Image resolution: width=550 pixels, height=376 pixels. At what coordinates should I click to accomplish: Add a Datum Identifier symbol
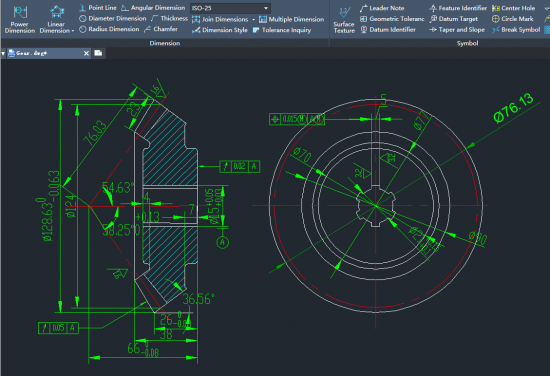pyautogui.click(x=388, y=30)
